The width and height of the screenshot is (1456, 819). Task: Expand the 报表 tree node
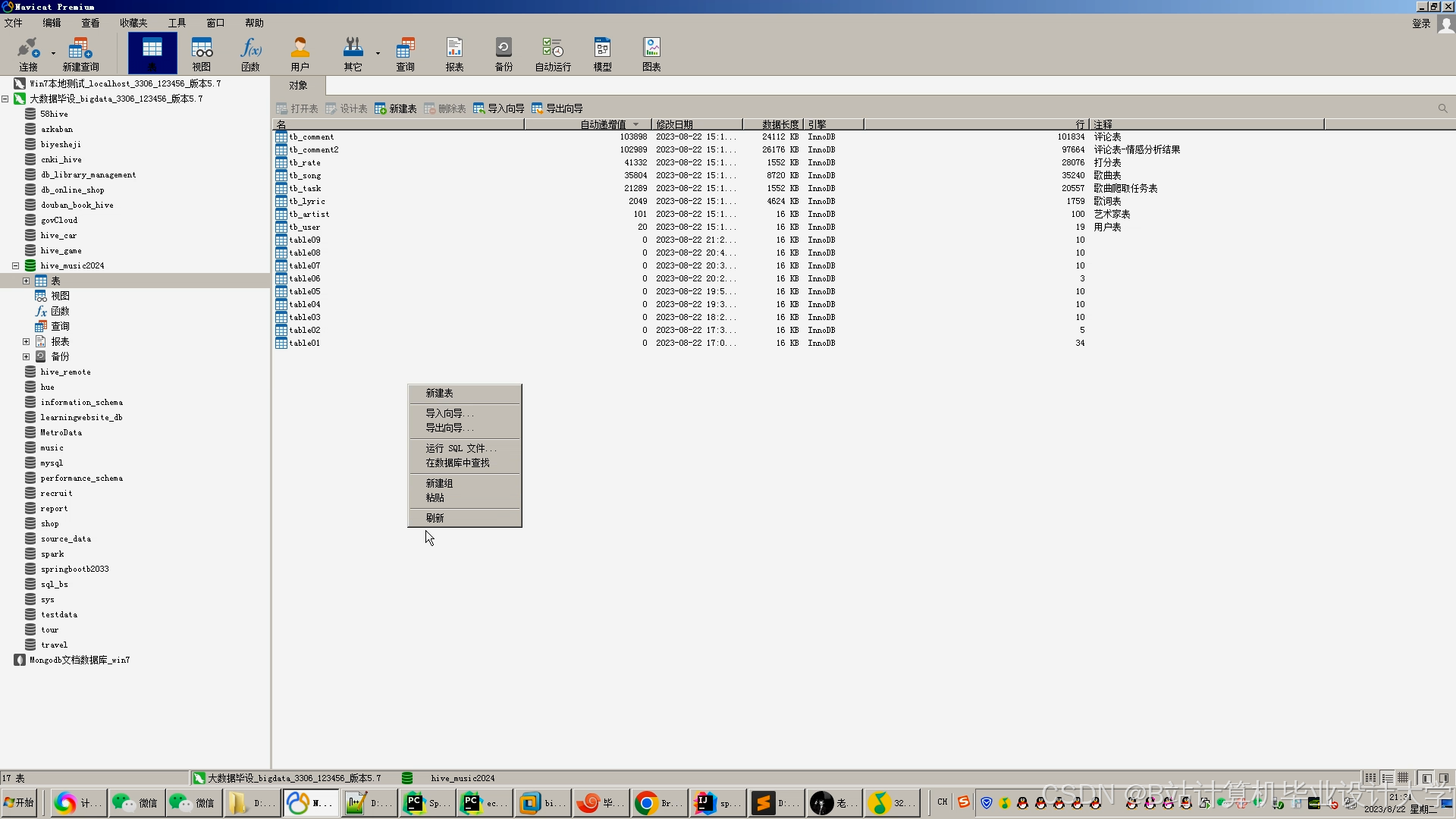point(27,341)
